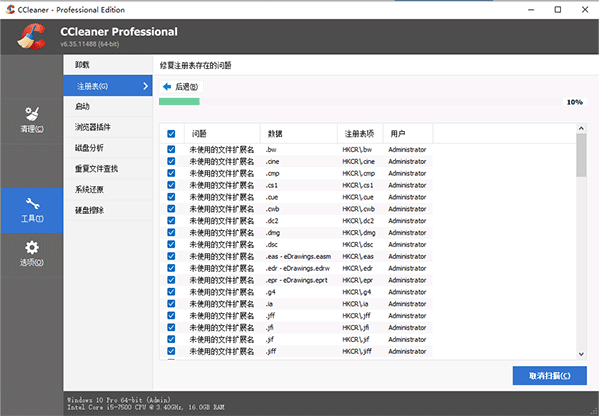
Task: Click scrollbar up arrow in results list
Action: point(581,128)
